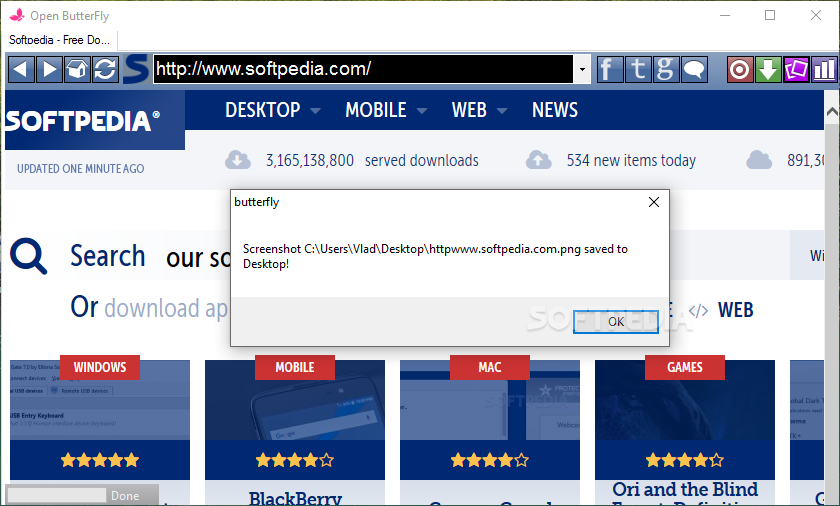Image resolution: width=840 pixels, height=506 pixels.
Task: Open the DESKTOP menu label
Action: click(262, 110)
